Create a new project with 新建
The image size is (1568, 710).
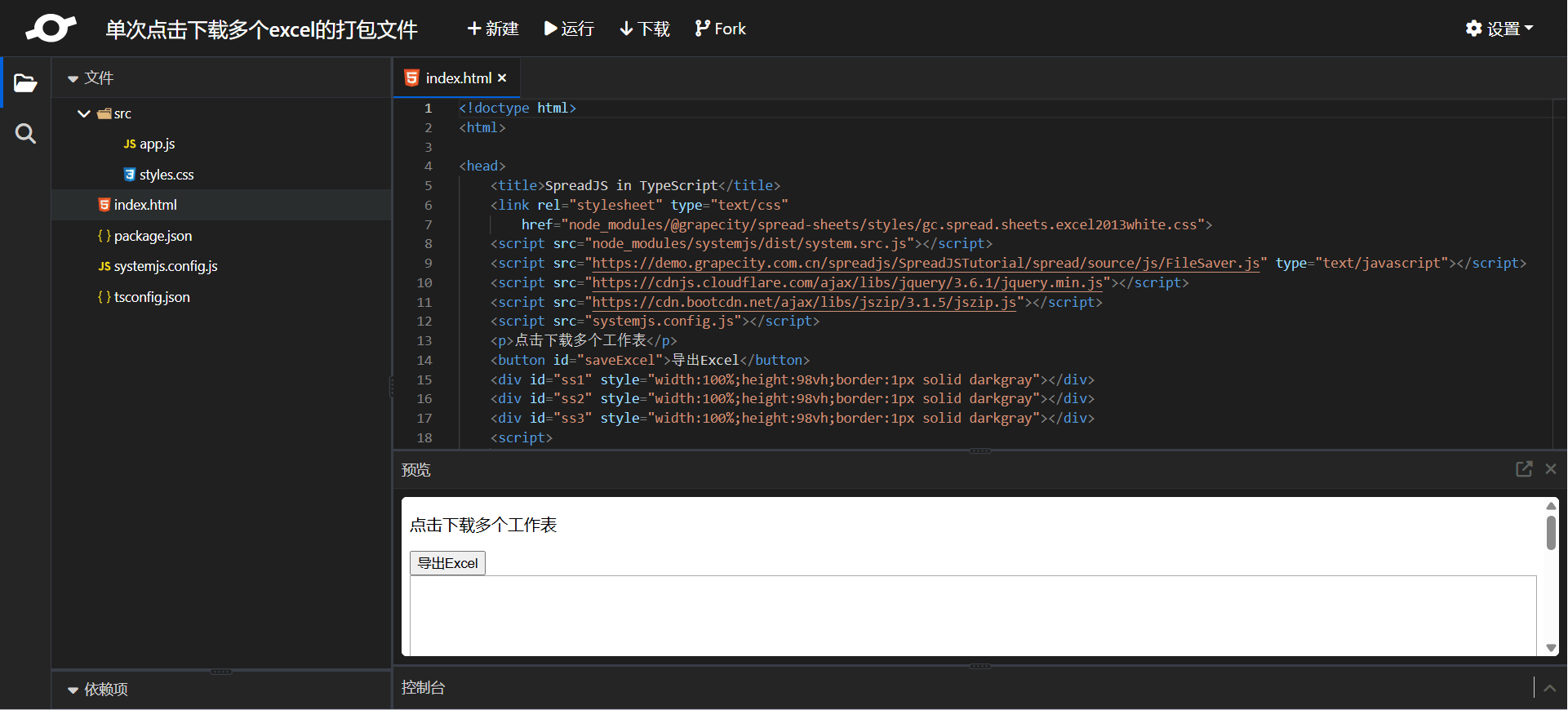[x=492, y=29]
